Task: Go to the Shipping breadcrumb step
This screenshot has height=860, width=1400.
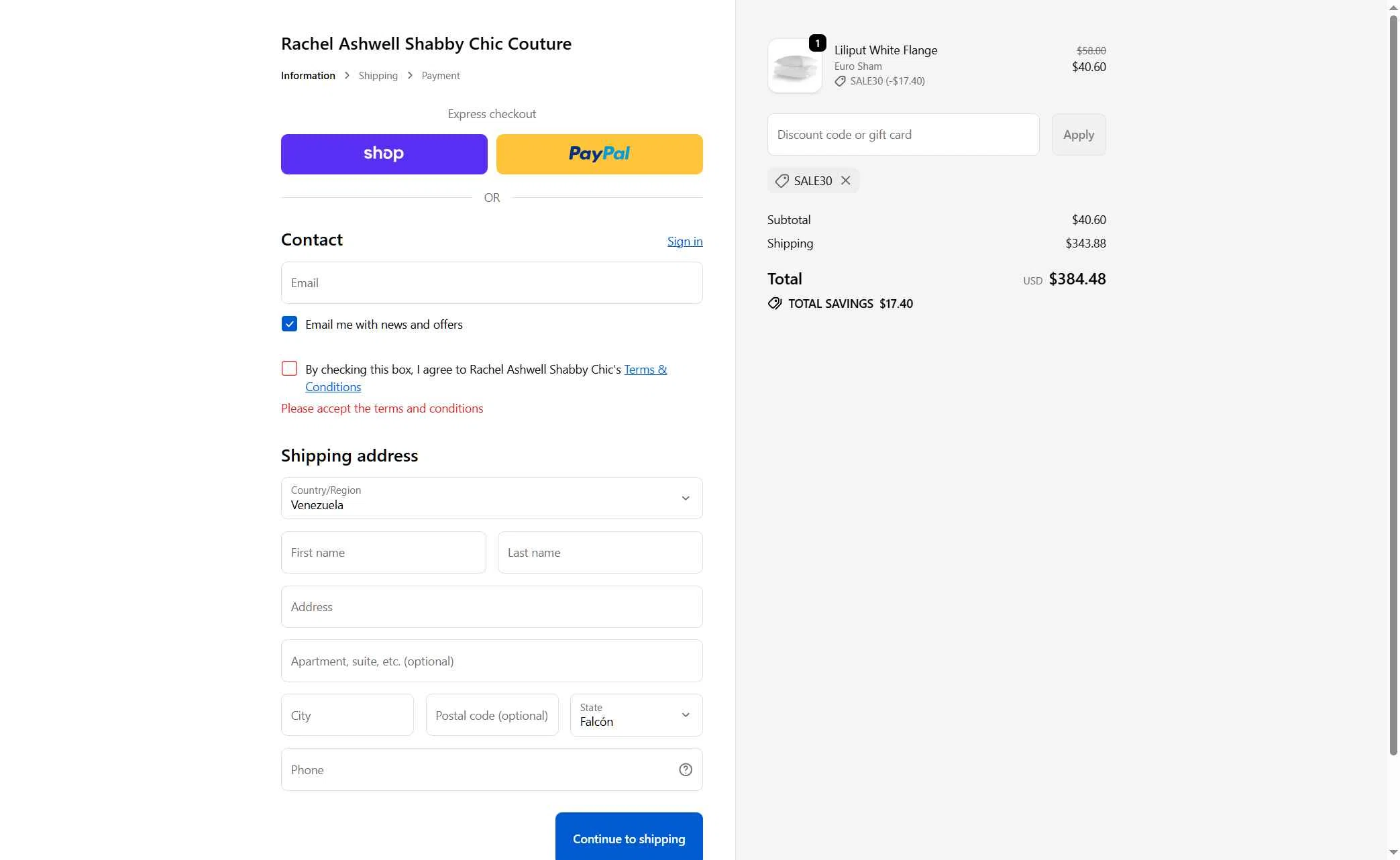Action: coord(378,76)
